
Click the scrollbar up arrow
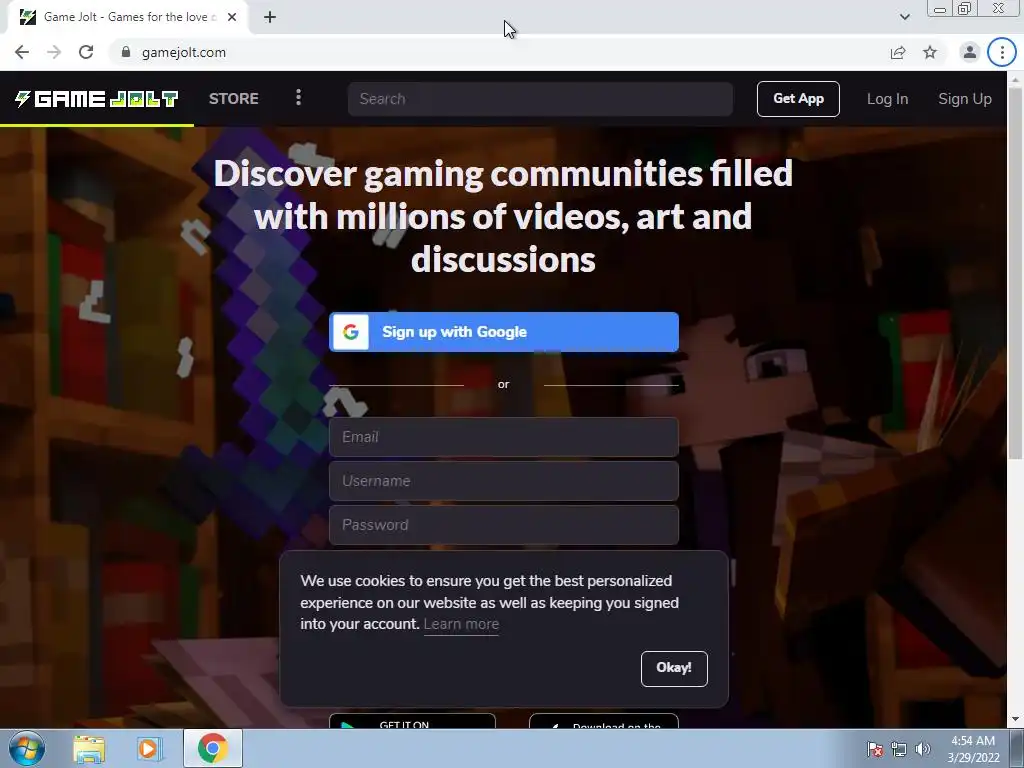[1016, 78]
